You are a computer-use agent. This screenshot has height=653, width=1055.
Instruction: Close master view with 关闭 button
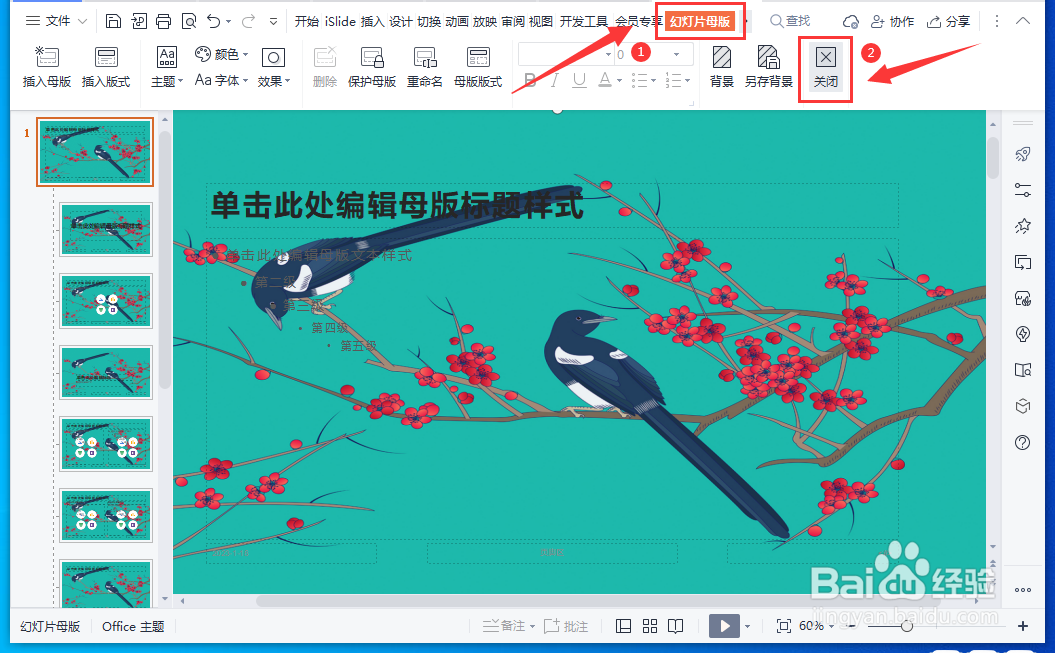click(826, 67)
